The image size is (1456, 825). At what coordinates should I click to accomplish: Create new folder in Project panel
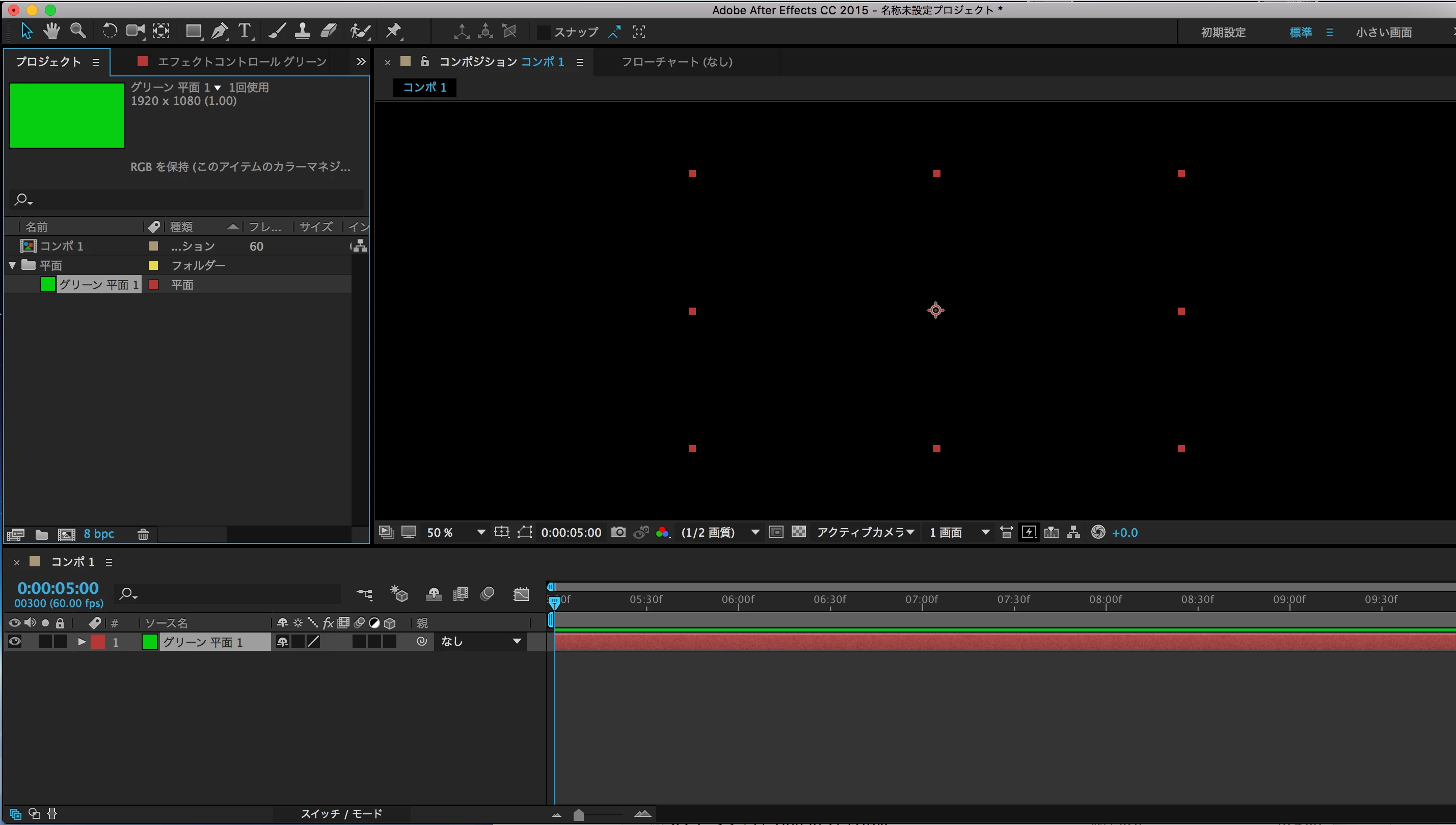(41, 534)
